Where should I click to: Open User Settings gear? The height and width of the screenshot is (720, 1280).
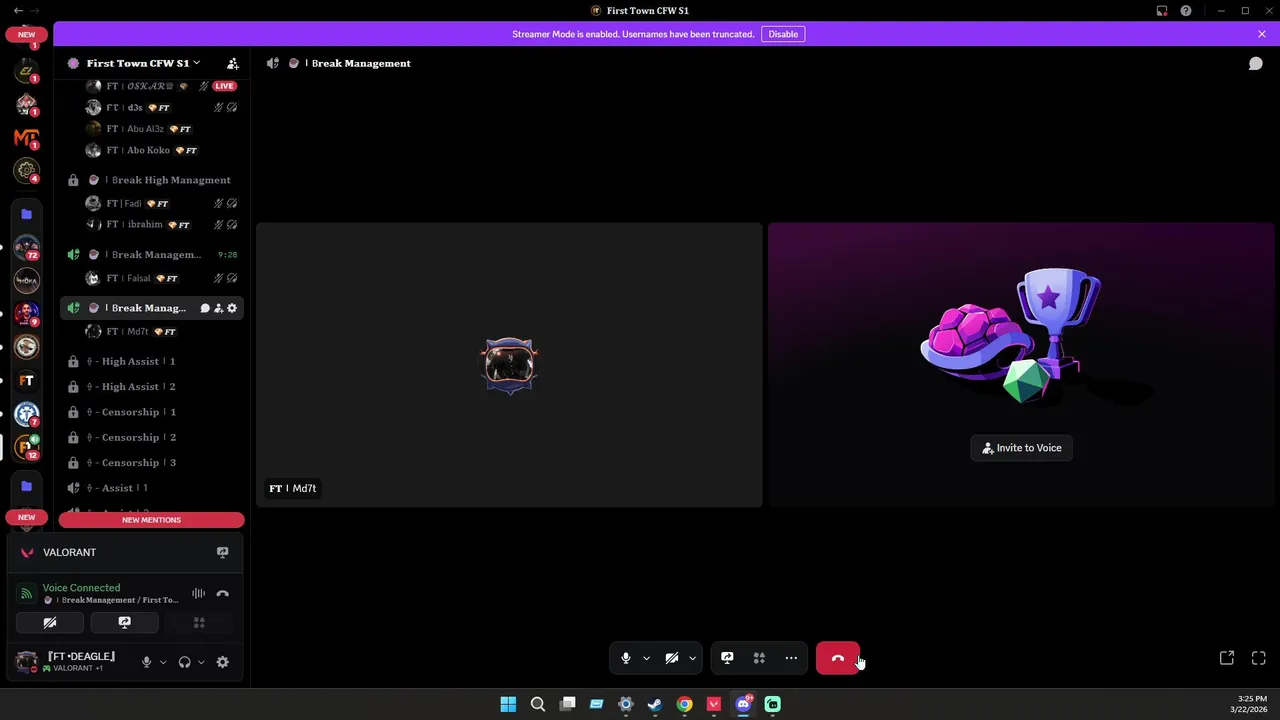click(222, 662)
